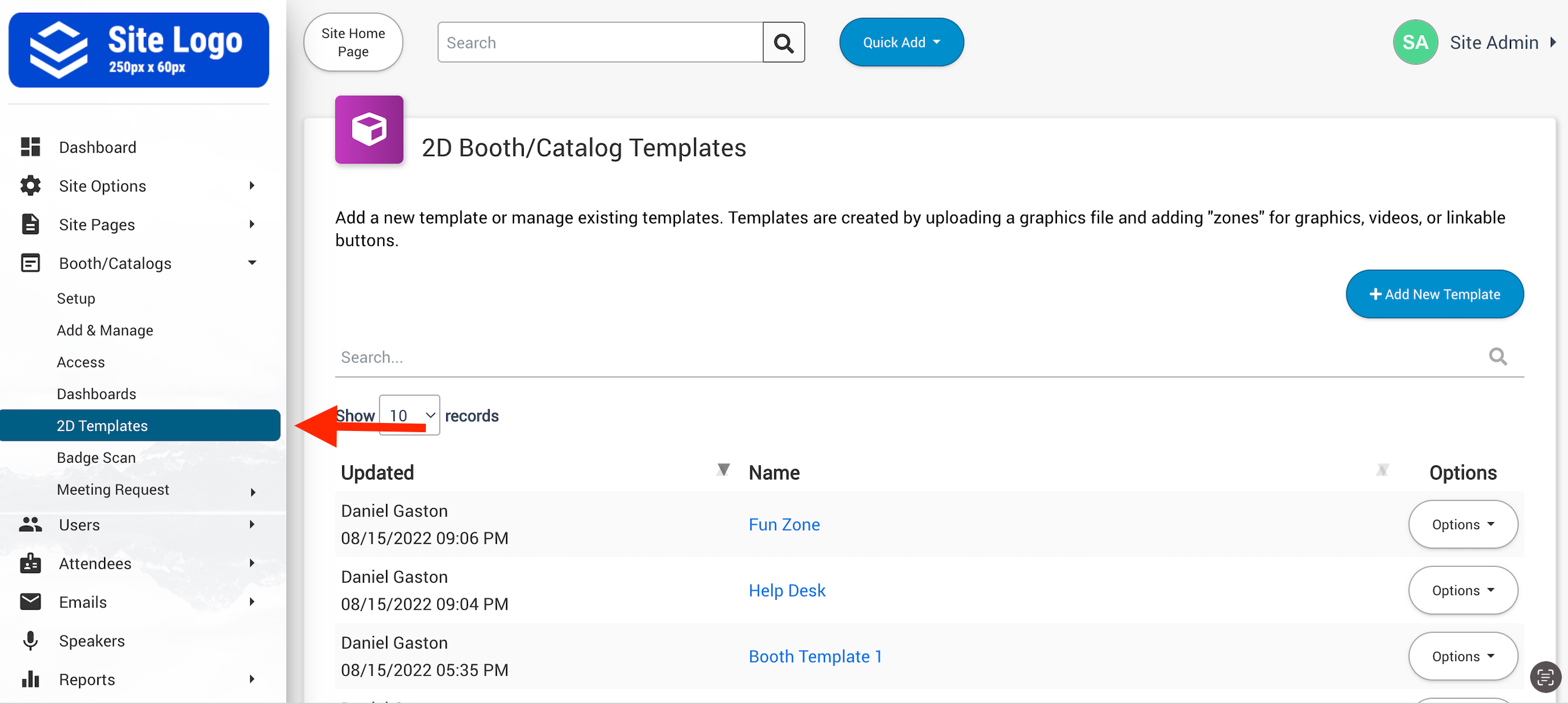Click the Booth/Catalogs icon in sidebar
Screen dimensions: 1568x704
[31, 263]
